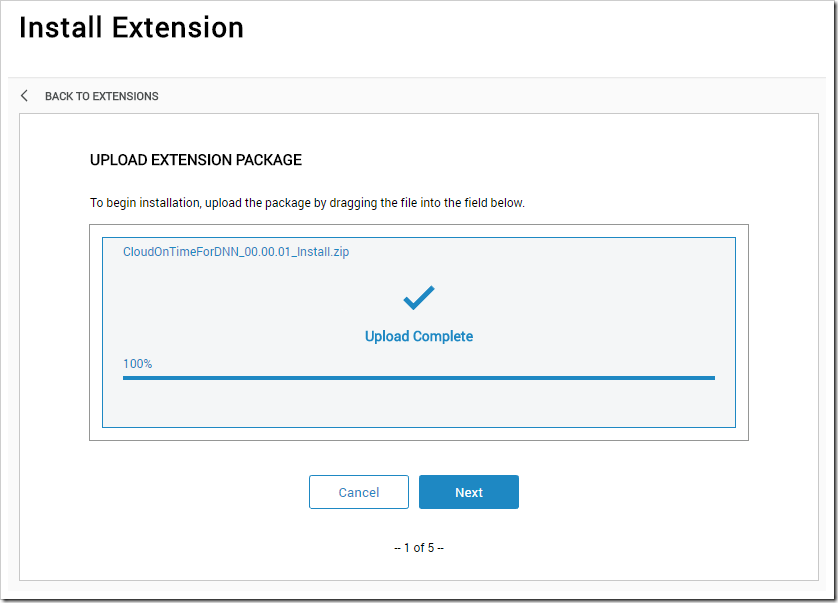Click the drag-the-file instruction sentence
The image size is (838, 603).
(x=307, y=203)
